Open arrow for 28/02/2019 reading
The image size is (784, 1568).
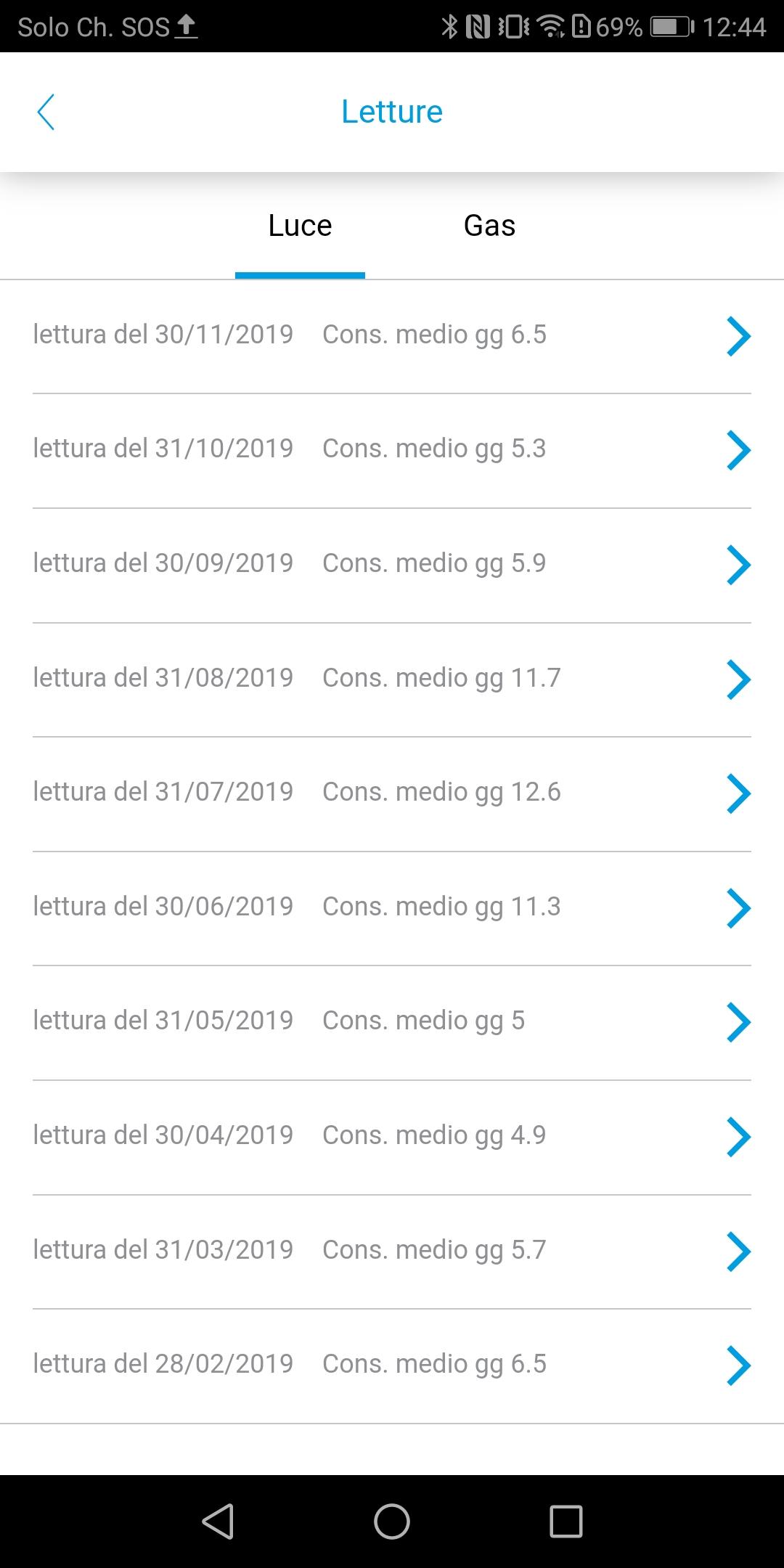click(738, 1365)
